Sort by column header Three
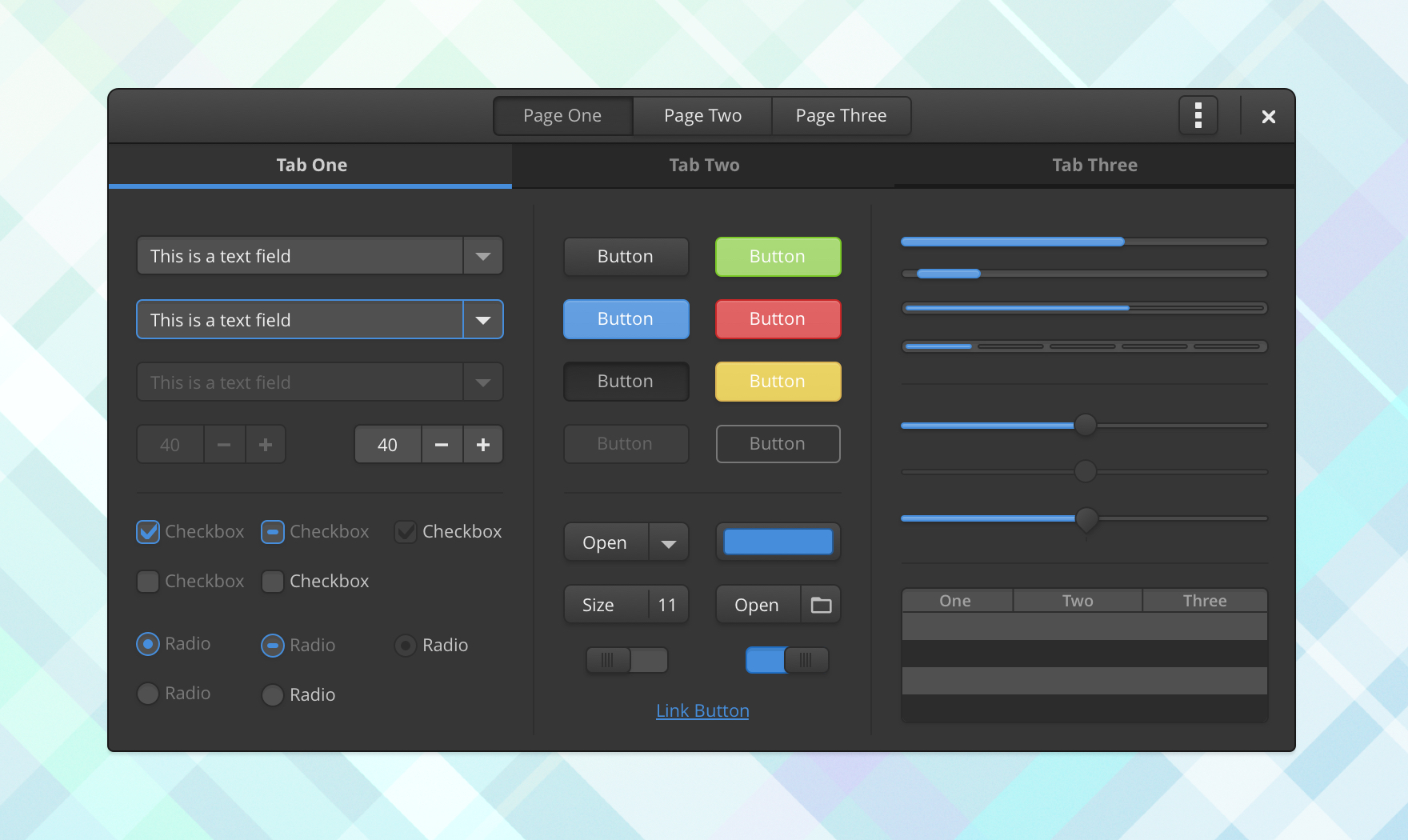This screenshot has width=1408, height=840. click(x=1205, y=601)
